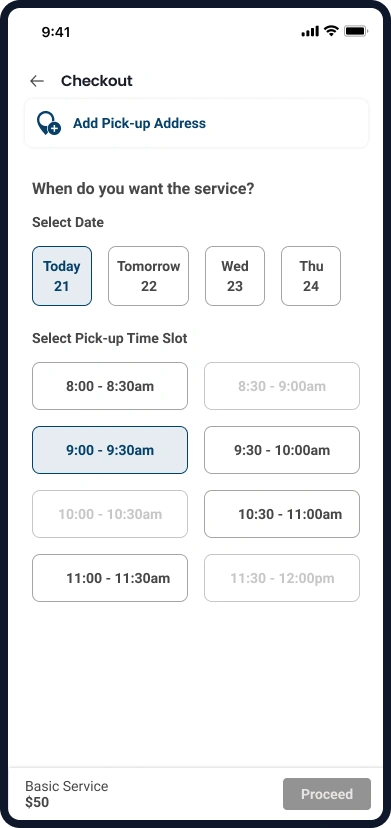Tap the greyed 11:30 - 12:00pm slot
Screen dimensions: 391x828
pyautogui.click(x=282, y=578)
